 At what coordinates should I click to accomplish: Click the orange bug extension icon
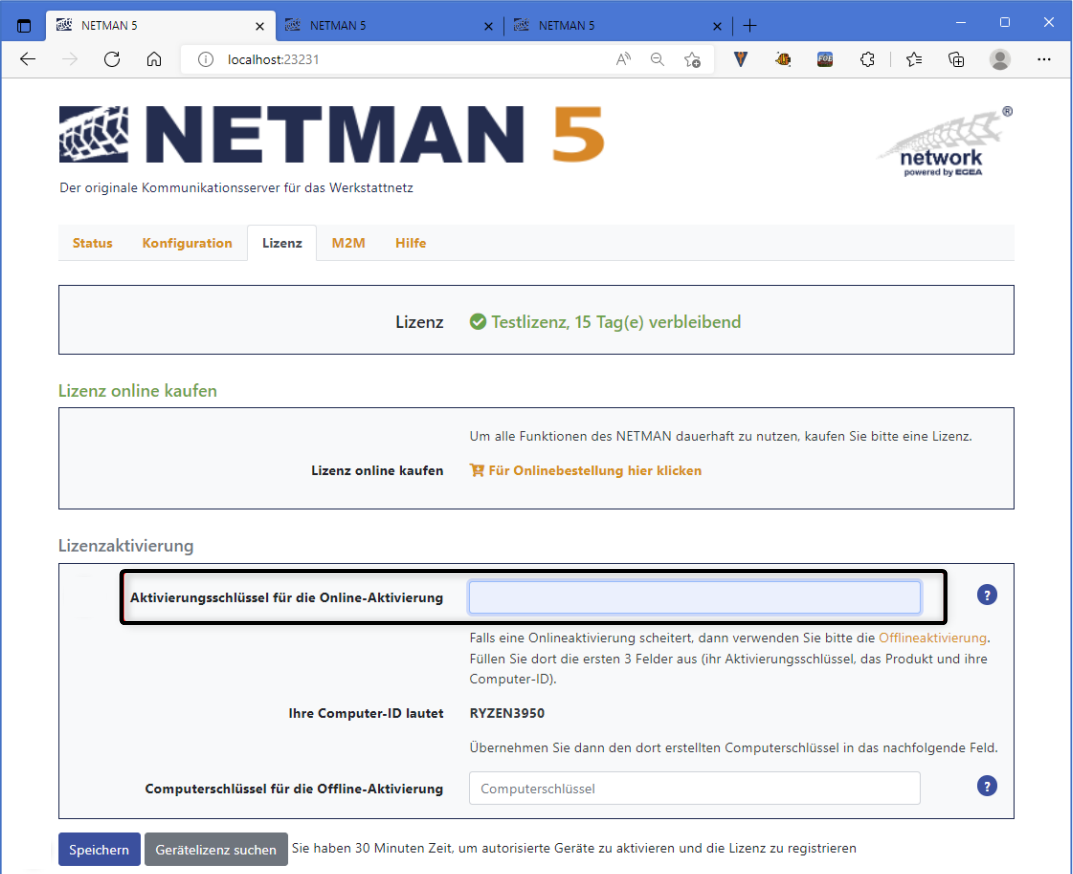pos(783,60)
